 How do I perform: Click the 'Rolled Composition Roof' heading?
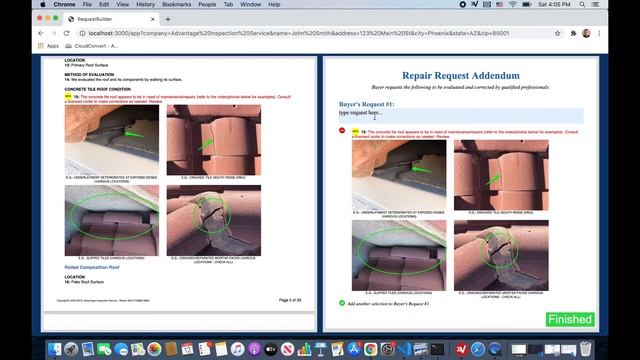click(92, 267)
